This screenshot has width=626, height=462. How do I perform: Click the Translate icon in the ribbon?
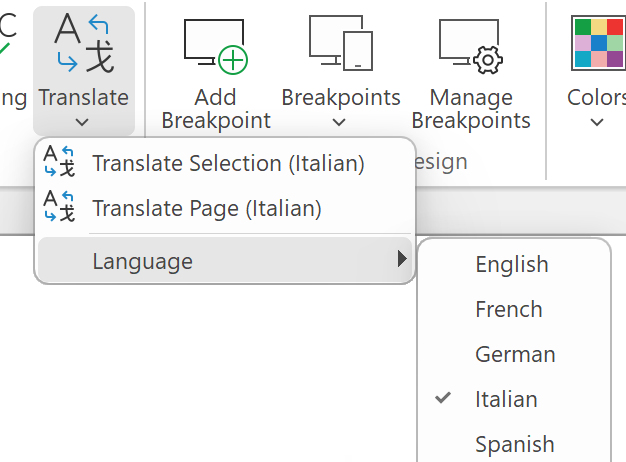click(x=84, y=45)
